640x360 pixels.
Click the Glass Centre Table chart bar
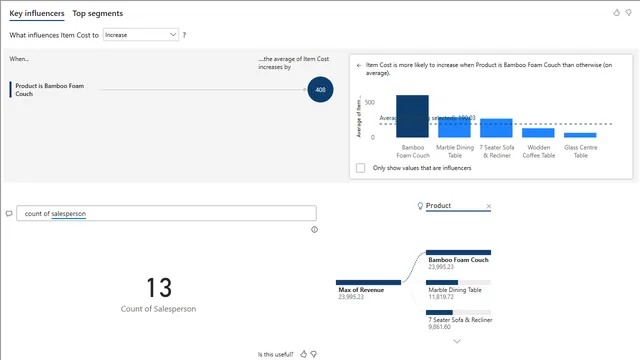point(580,135)
